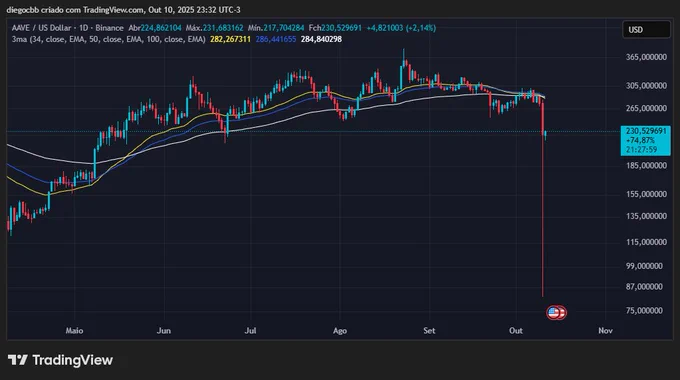Click the blue EMA value 286,441655
680x380 pixels.
(x=276, y=39)
